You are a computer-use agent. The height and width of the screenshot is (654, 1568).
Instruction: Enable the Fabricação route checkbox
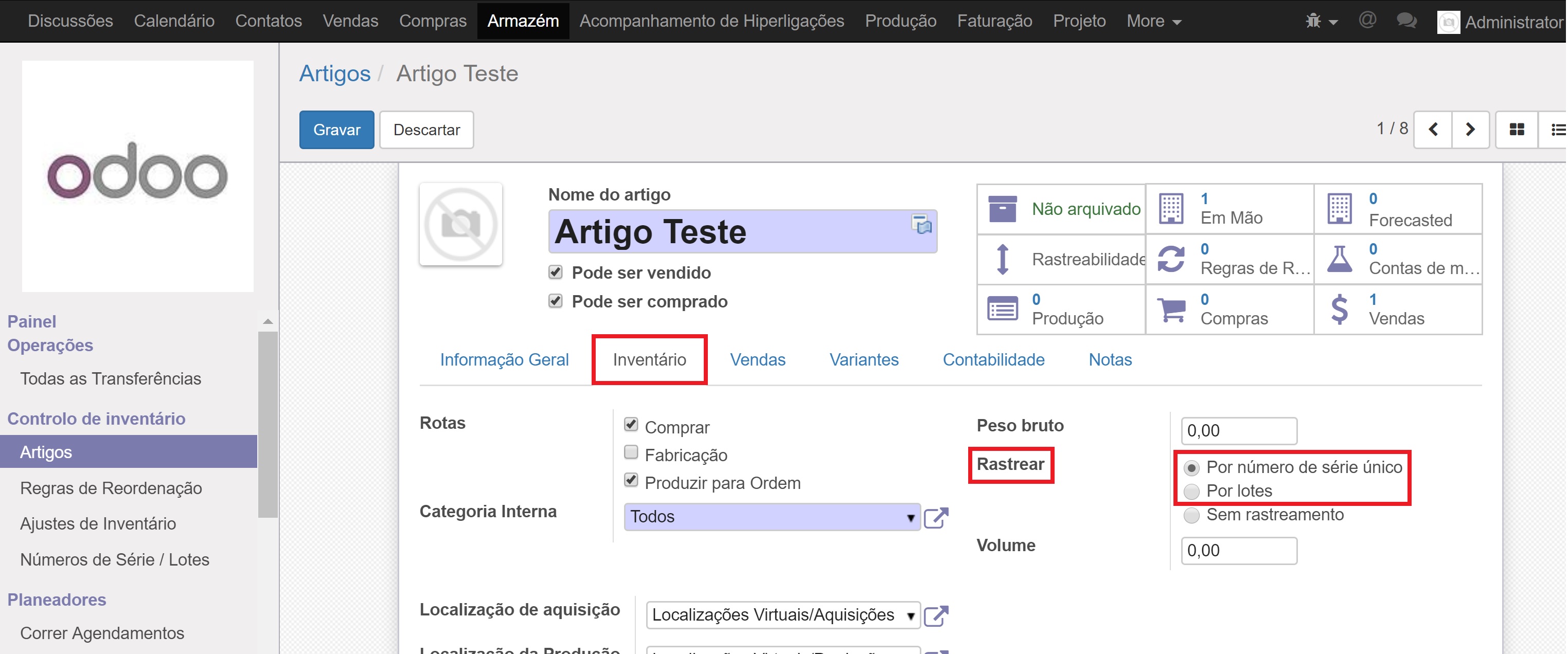(x=631, y=452)
